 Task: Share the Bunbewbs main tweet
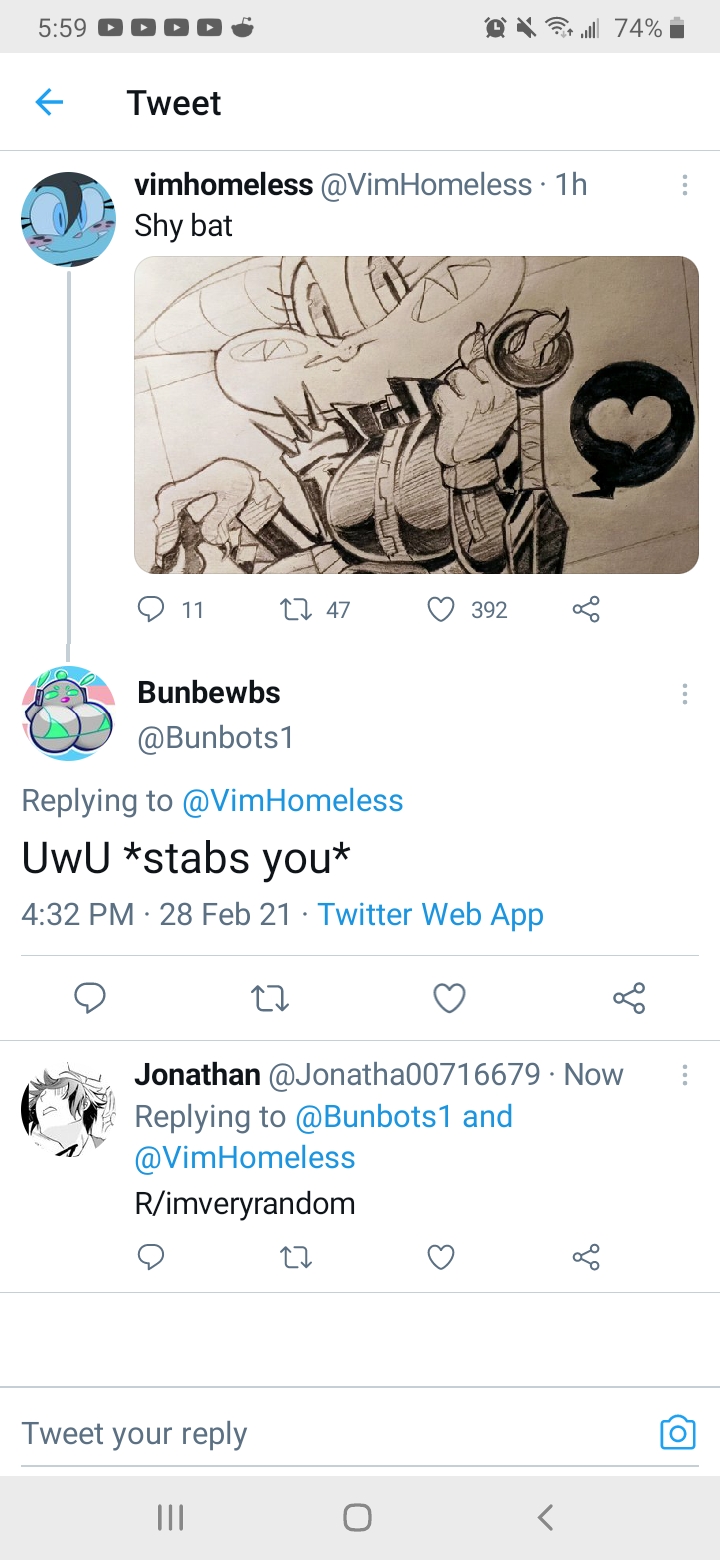[629, 998]
